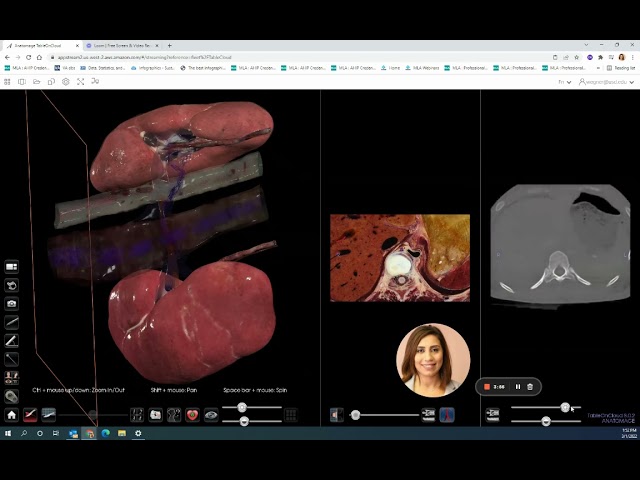Pause the Loom recording
Screen dimensions: 640x480
[x=518, y=387]
